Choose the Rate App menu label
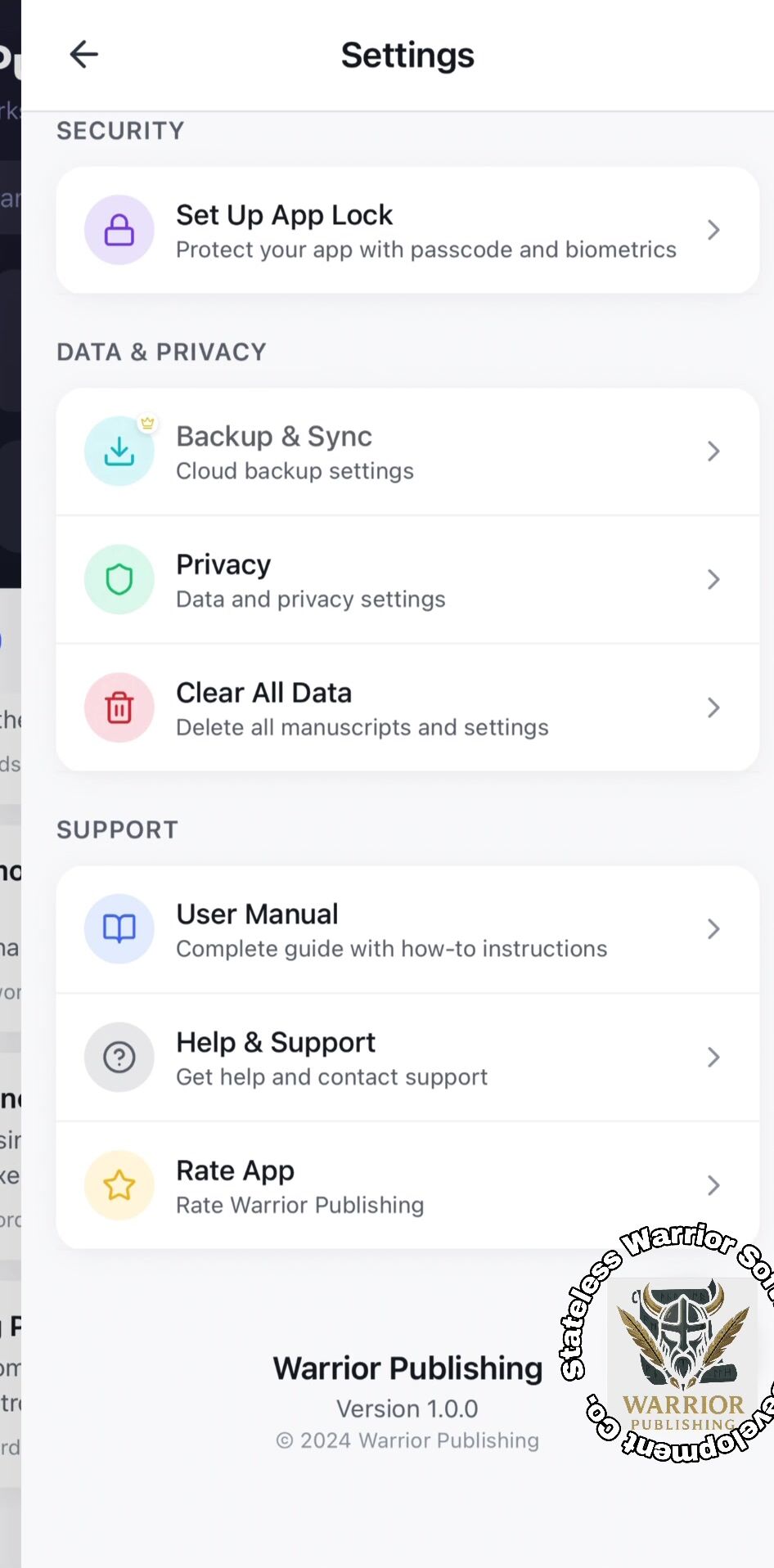This screenshot has width=774, height=1568. (x=236, y=1171)
